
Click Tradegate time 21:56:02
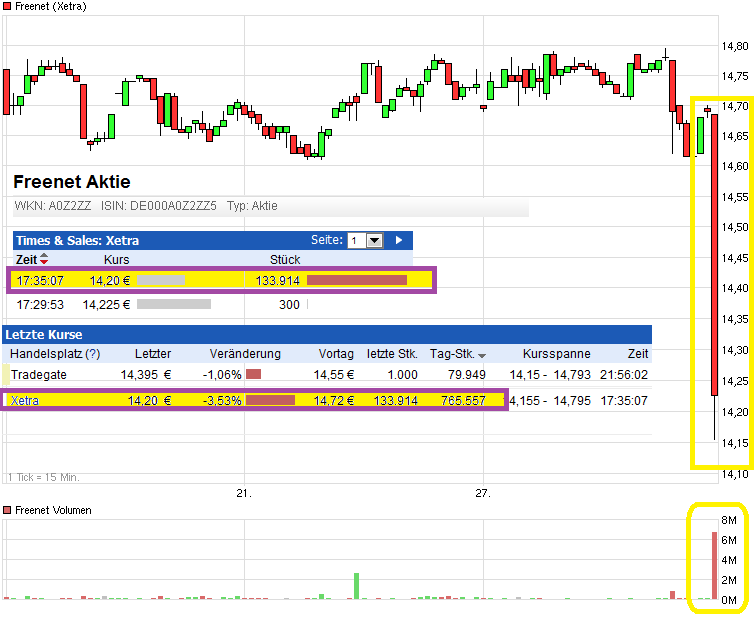point(624,375)
